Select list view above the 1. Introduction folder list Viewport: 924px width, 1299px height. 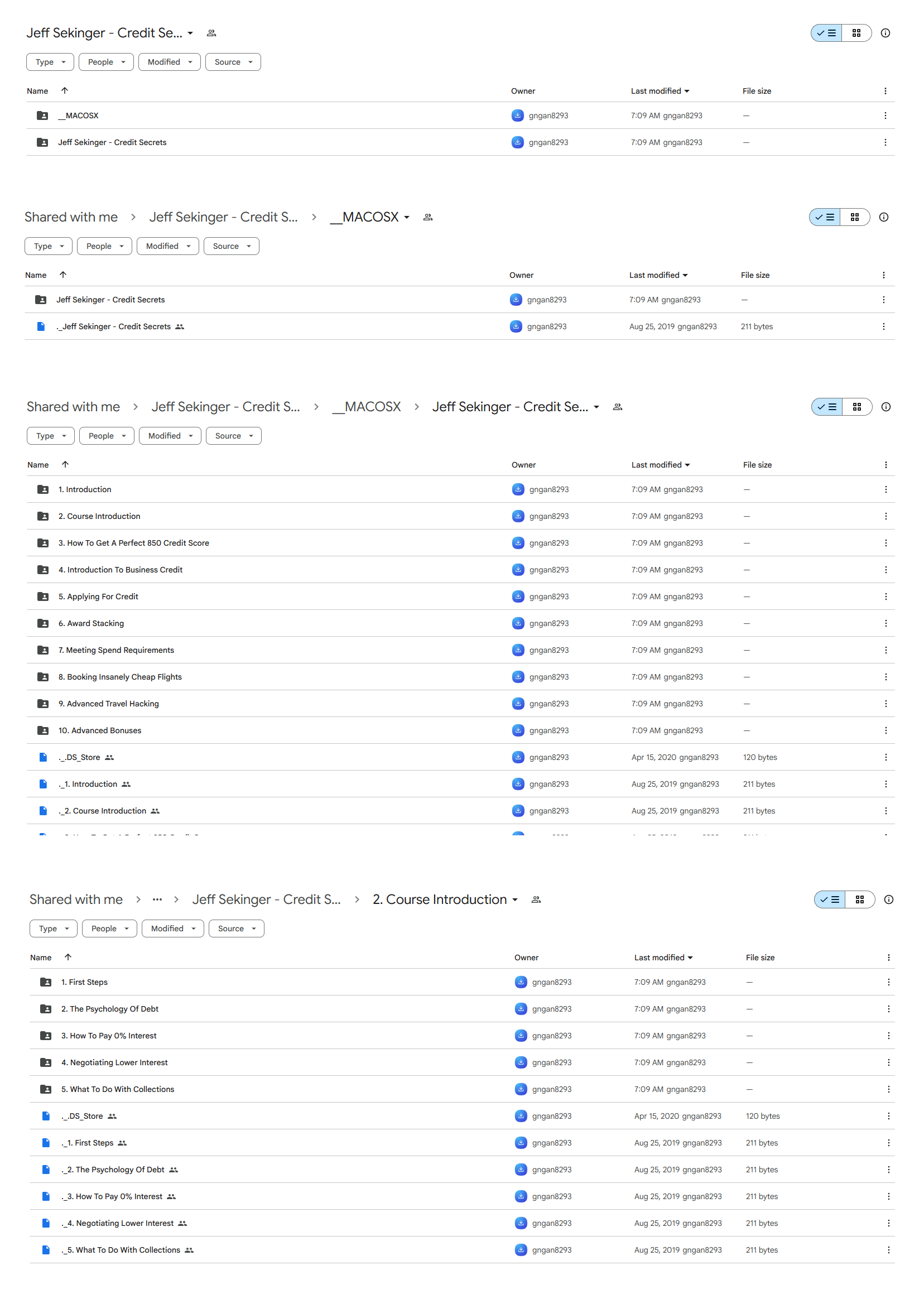(x=827, y=407)
